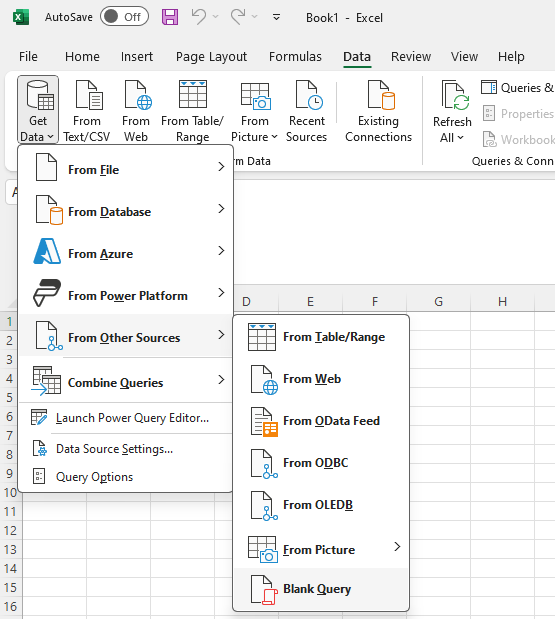Select row 12 header
Image resolution: width=555 pixels, height=619 pixels.
coord(11,530)
